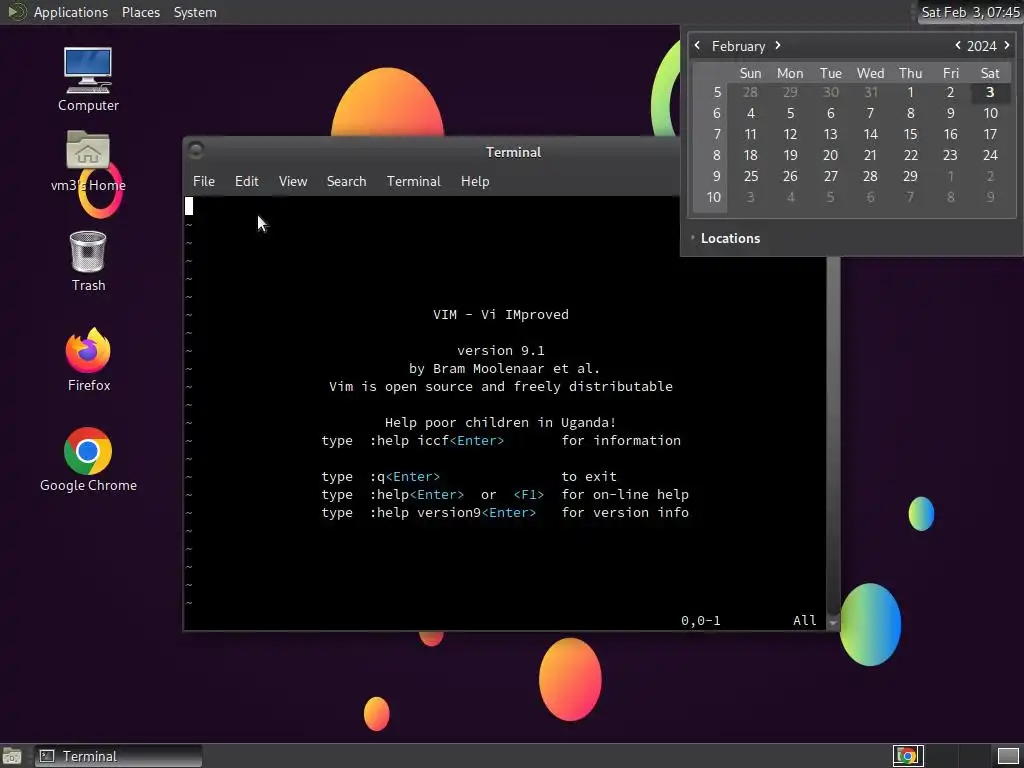Click 'version 9.1' text in Vim
Screen dimensions: 1024x768
500,351
